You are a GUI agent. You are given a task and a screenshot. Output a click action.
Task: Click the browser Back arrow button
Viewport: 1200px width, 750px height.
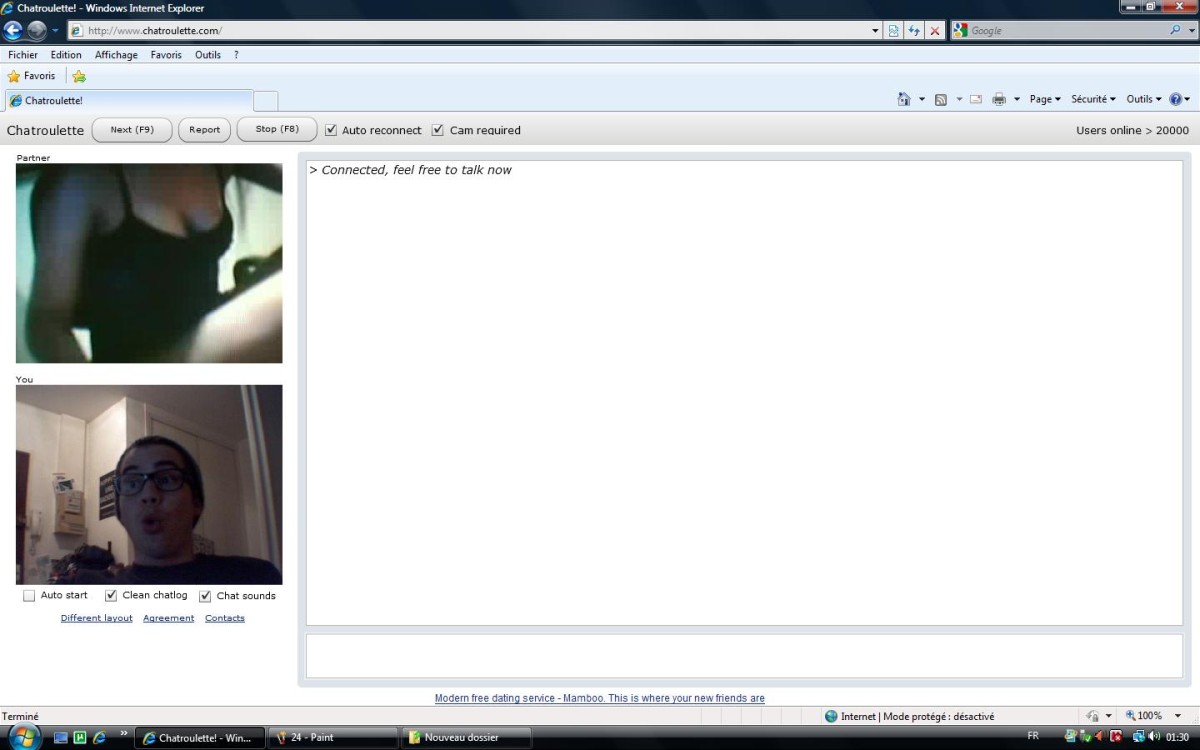[x=14, y=30]
